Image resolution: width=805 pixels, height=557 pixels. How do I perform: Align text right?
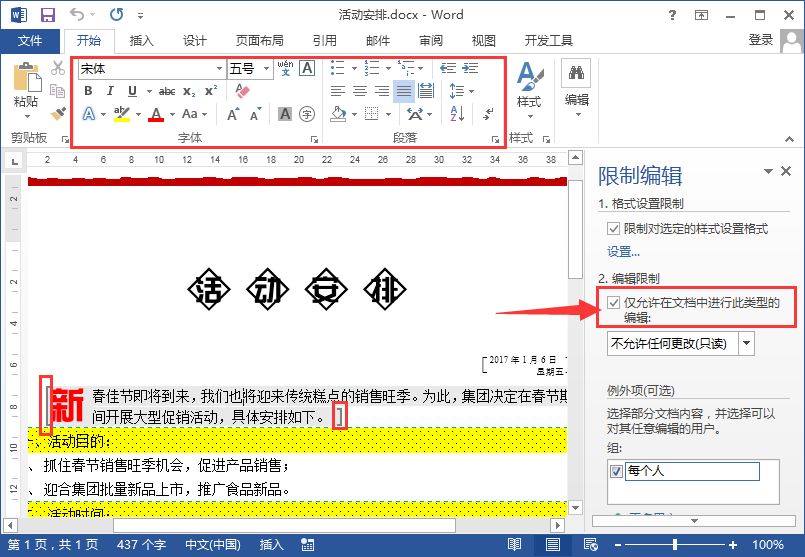[x=381, y=91]
